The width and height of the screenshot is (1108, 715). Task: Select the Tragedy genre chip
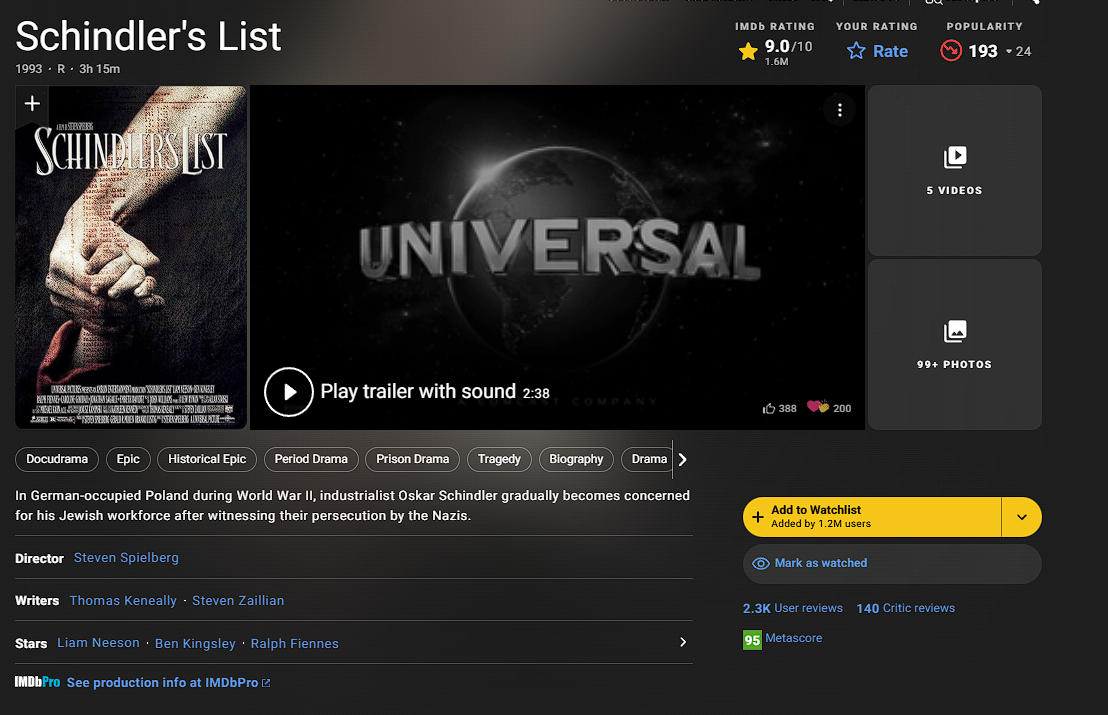tap(499, 459)
